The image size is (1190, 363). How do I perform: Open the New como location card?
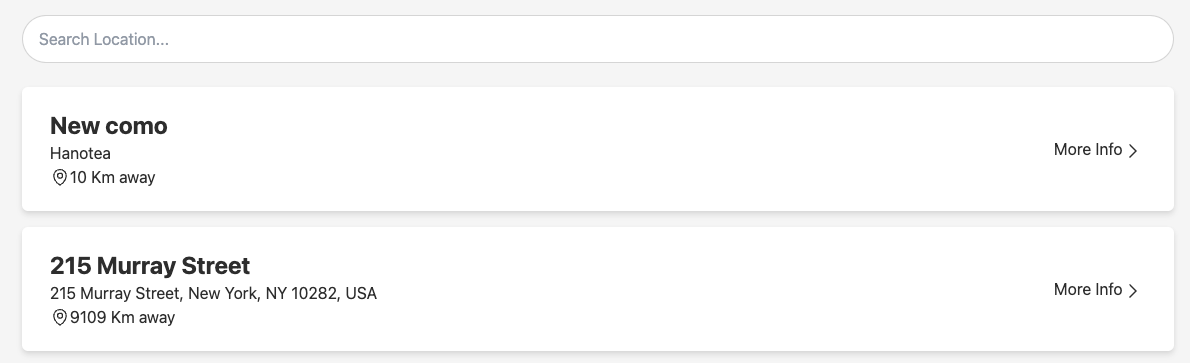pos(597,149)
